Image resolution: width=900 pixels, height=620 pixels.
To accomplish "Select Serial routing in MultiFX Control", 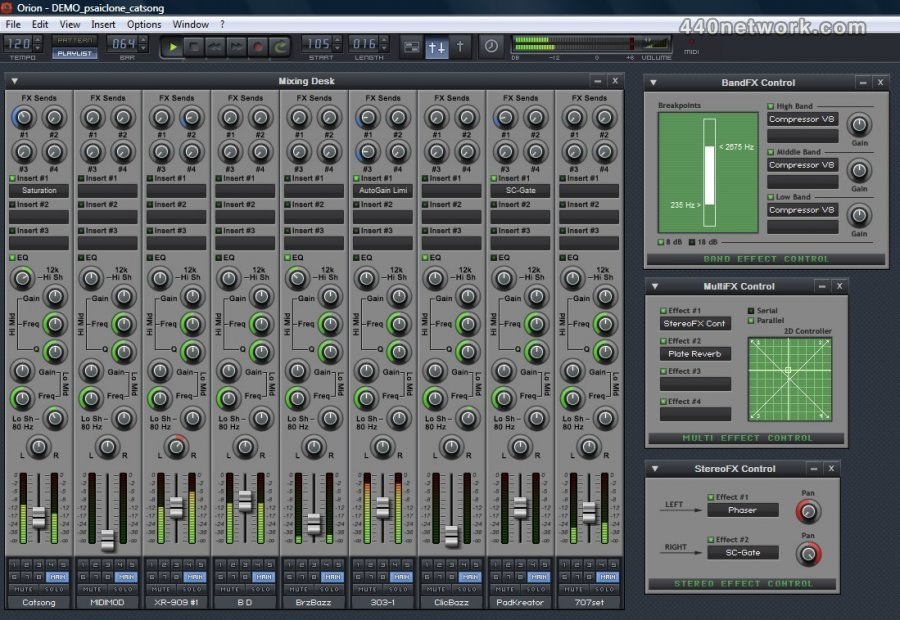I will tap(751, 311).
